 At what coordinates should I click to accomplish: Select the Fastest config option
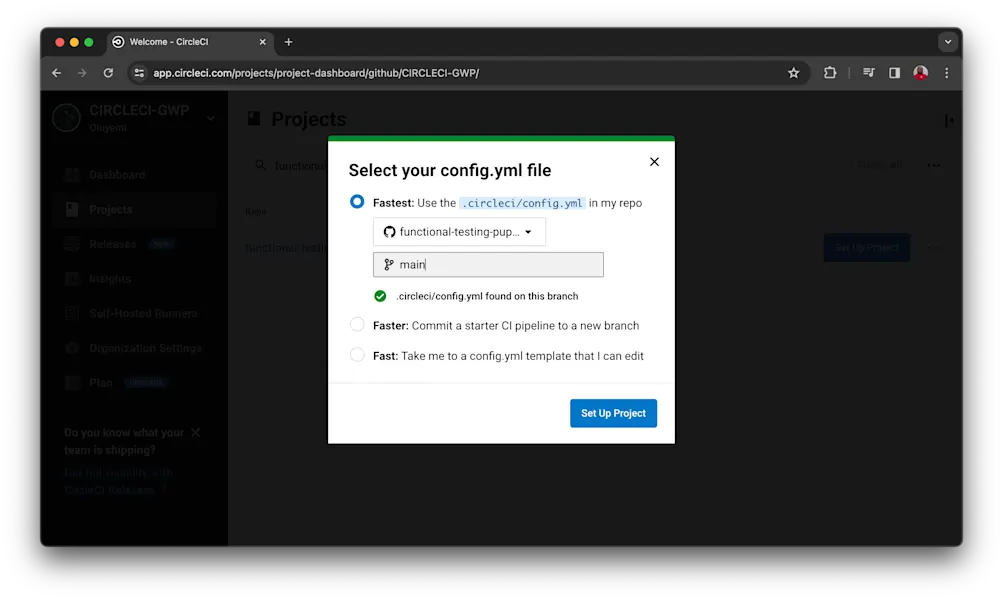(x=357, y=201)
